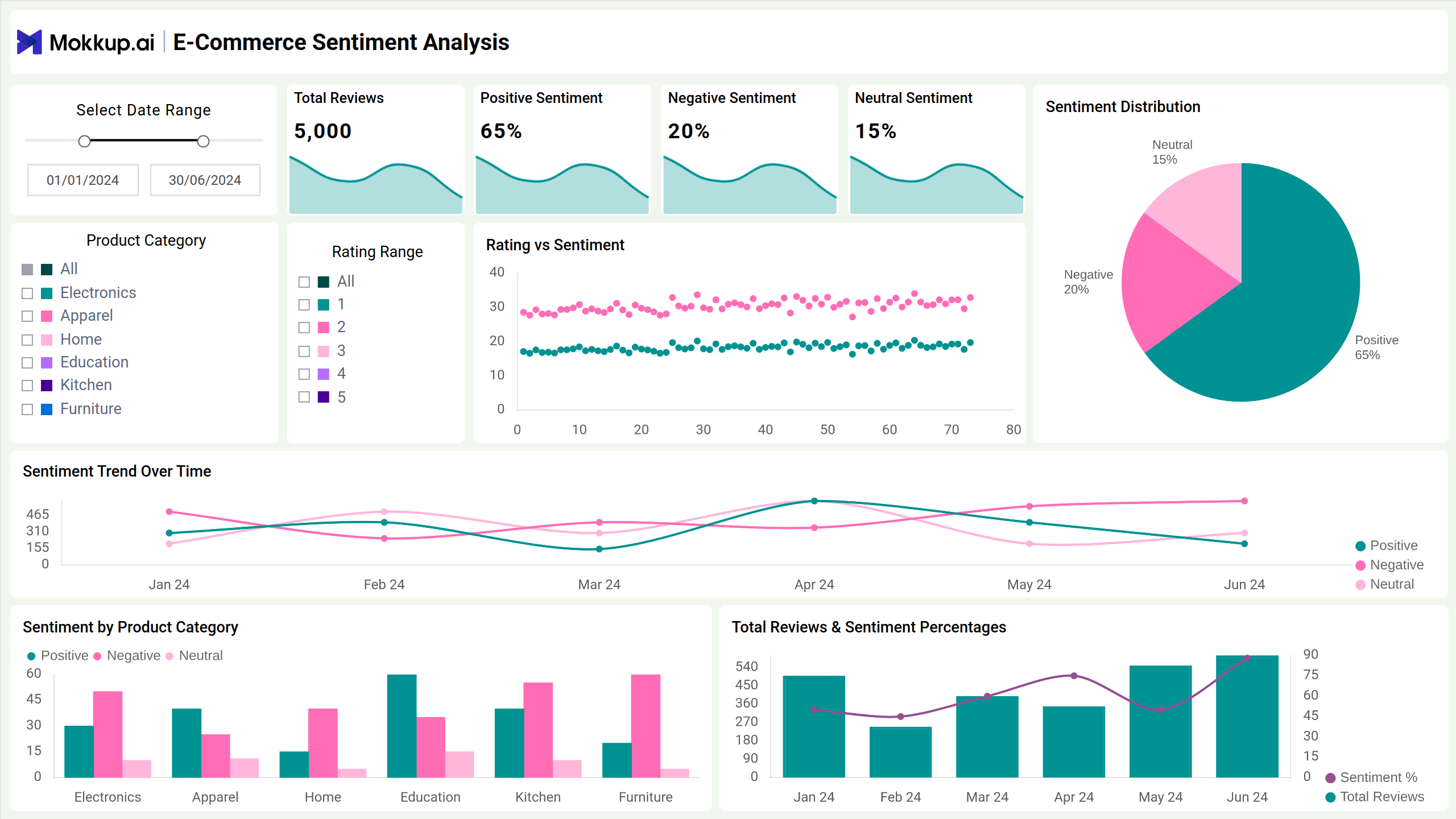Check the rating 2 checkbox
The image size is (1456, 819).
304,327
